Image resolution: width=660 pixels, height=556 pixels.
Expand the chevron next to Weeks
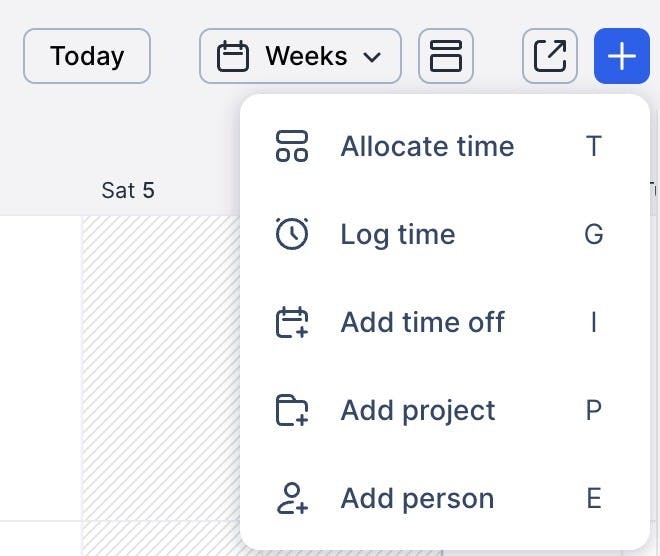tap(372, 56)
